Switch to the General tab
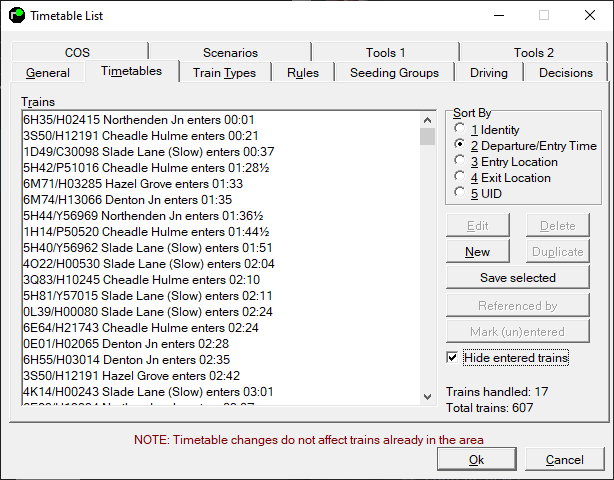This screenshot has height=480, width=614. point(48,73)
